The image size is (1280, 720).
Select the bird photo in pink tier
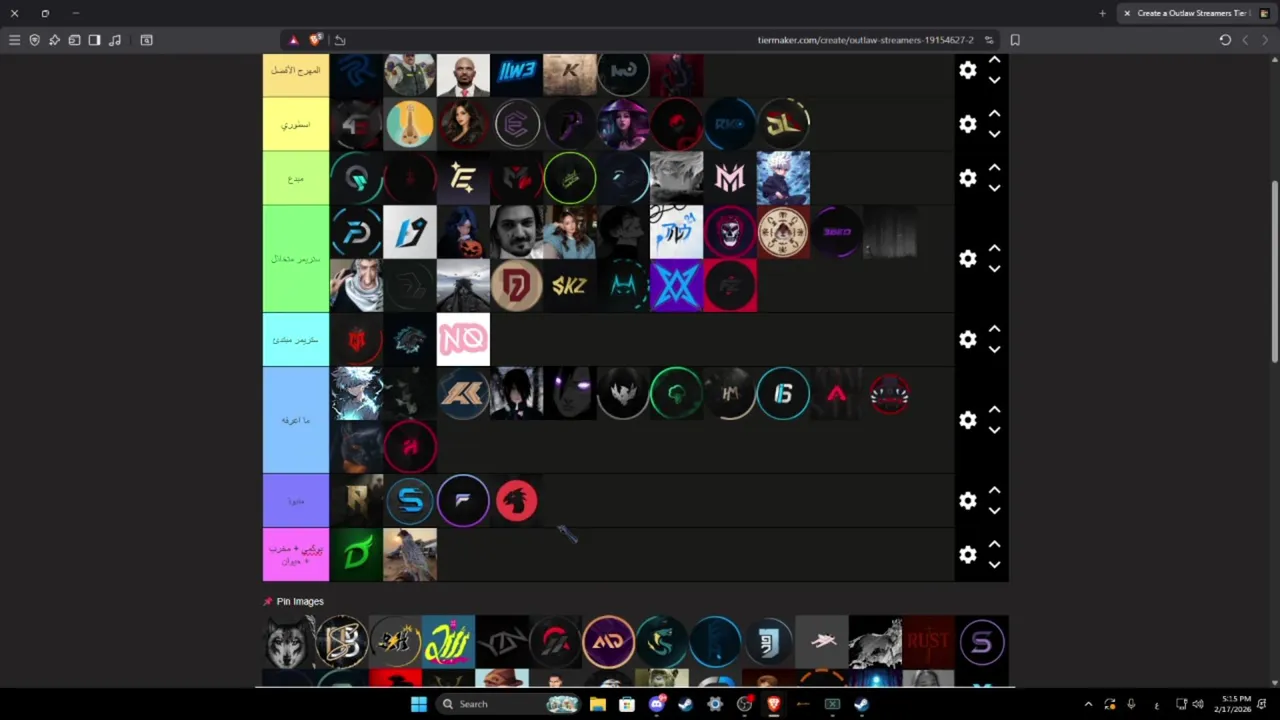[410, 555]
